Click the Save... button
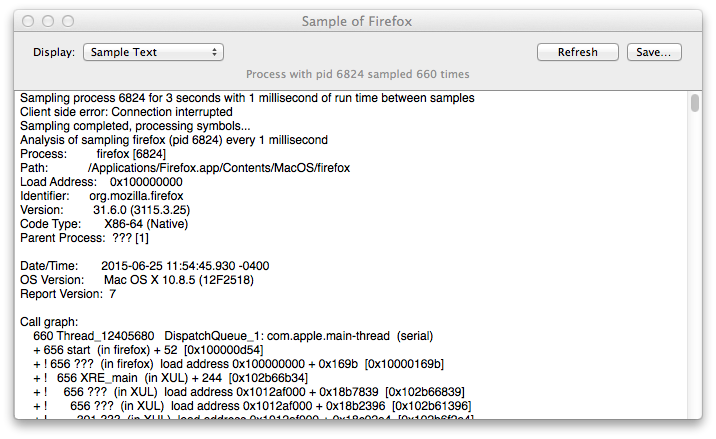Image resolution: width=716 pixels, height=439 pixels. pyautogui.click(x=654, y=52)
